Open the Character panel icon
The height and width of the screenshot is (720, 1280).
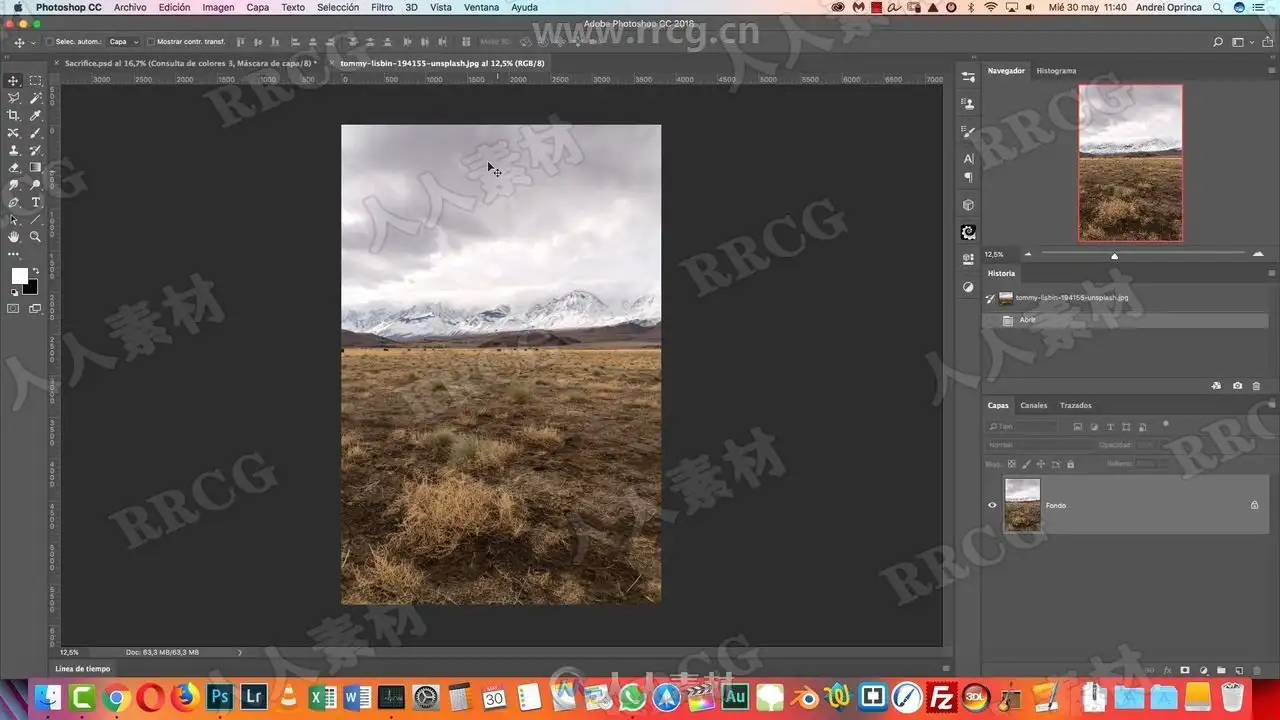(968, 158)
